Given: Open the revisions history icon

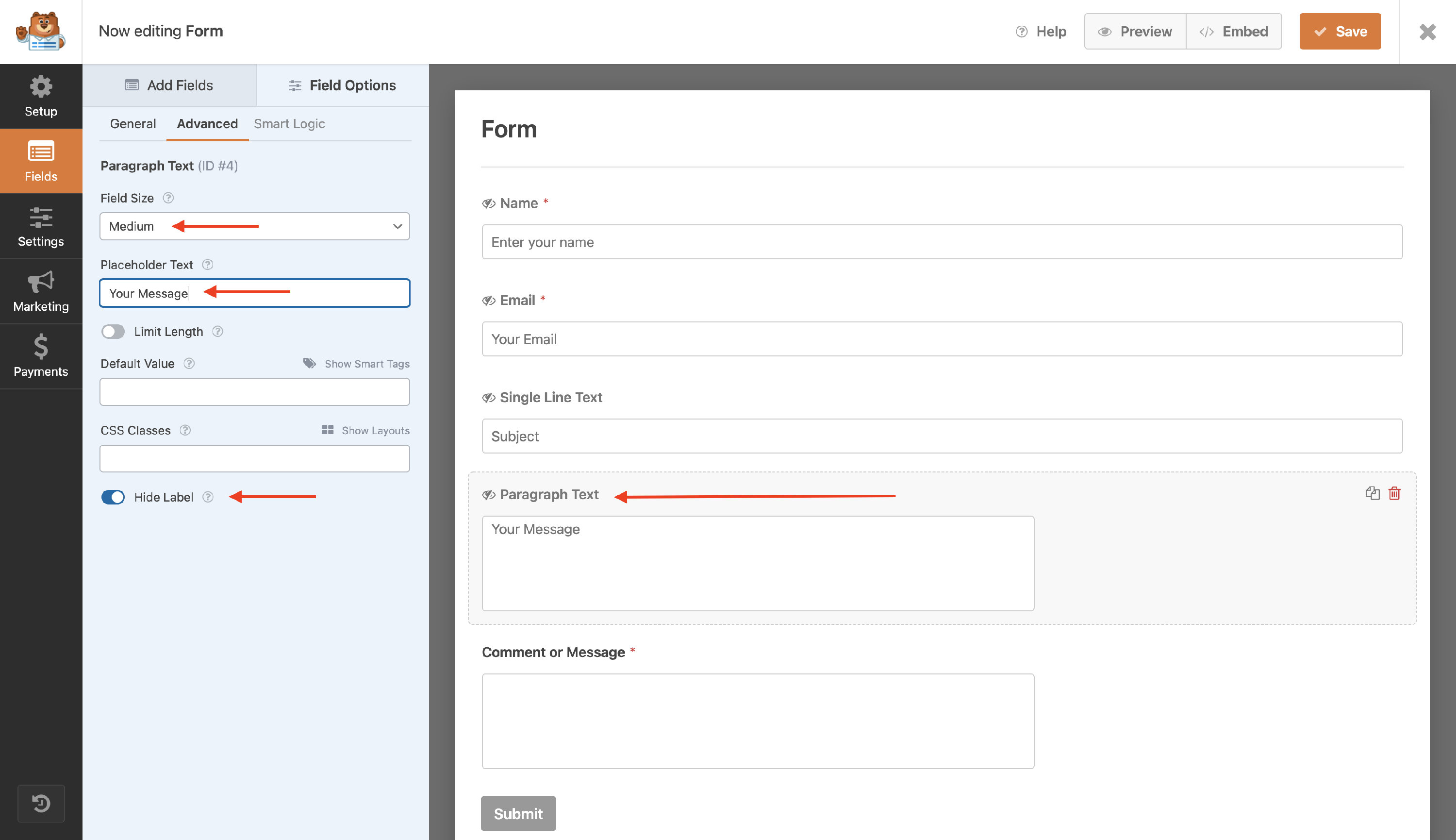Looking at the screenshot, I should point(41,803).
